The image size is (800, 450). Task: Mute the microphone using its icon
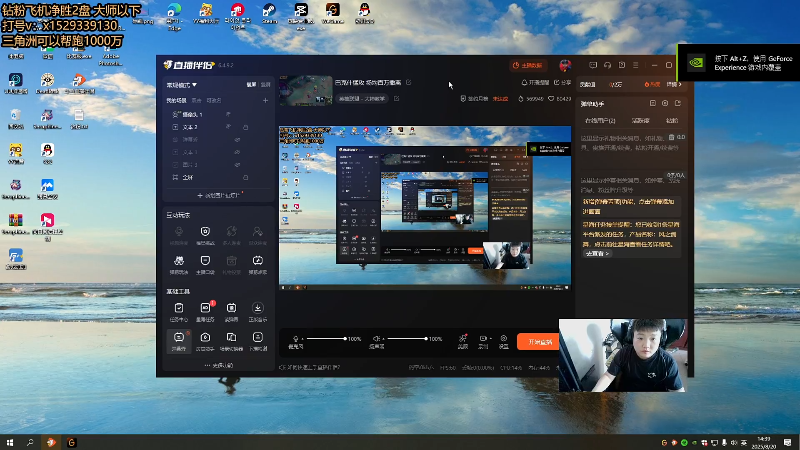(x=295, y=339)
